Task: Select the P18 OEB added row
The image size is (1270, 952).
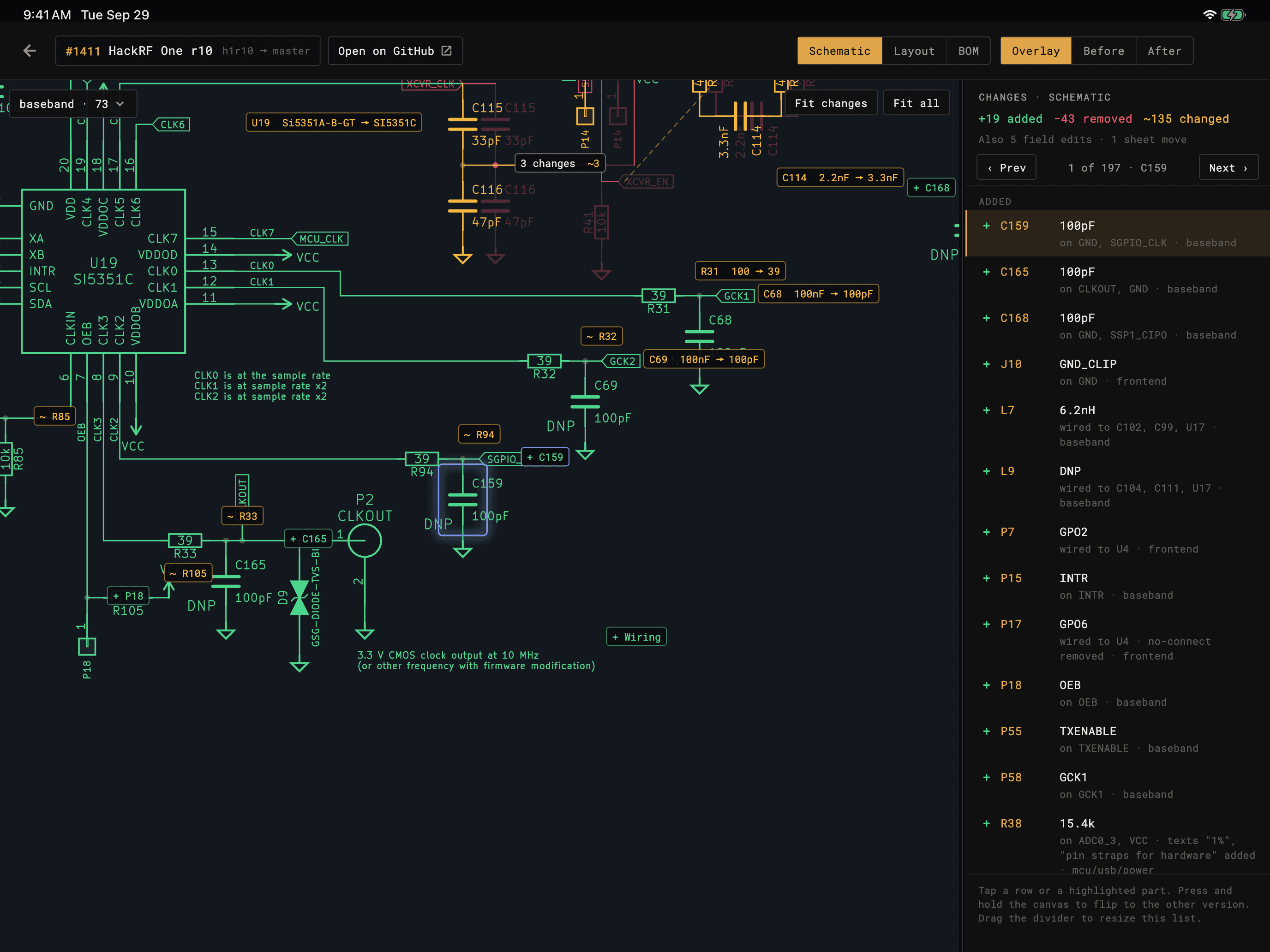Action: [x=1118, y=693]
